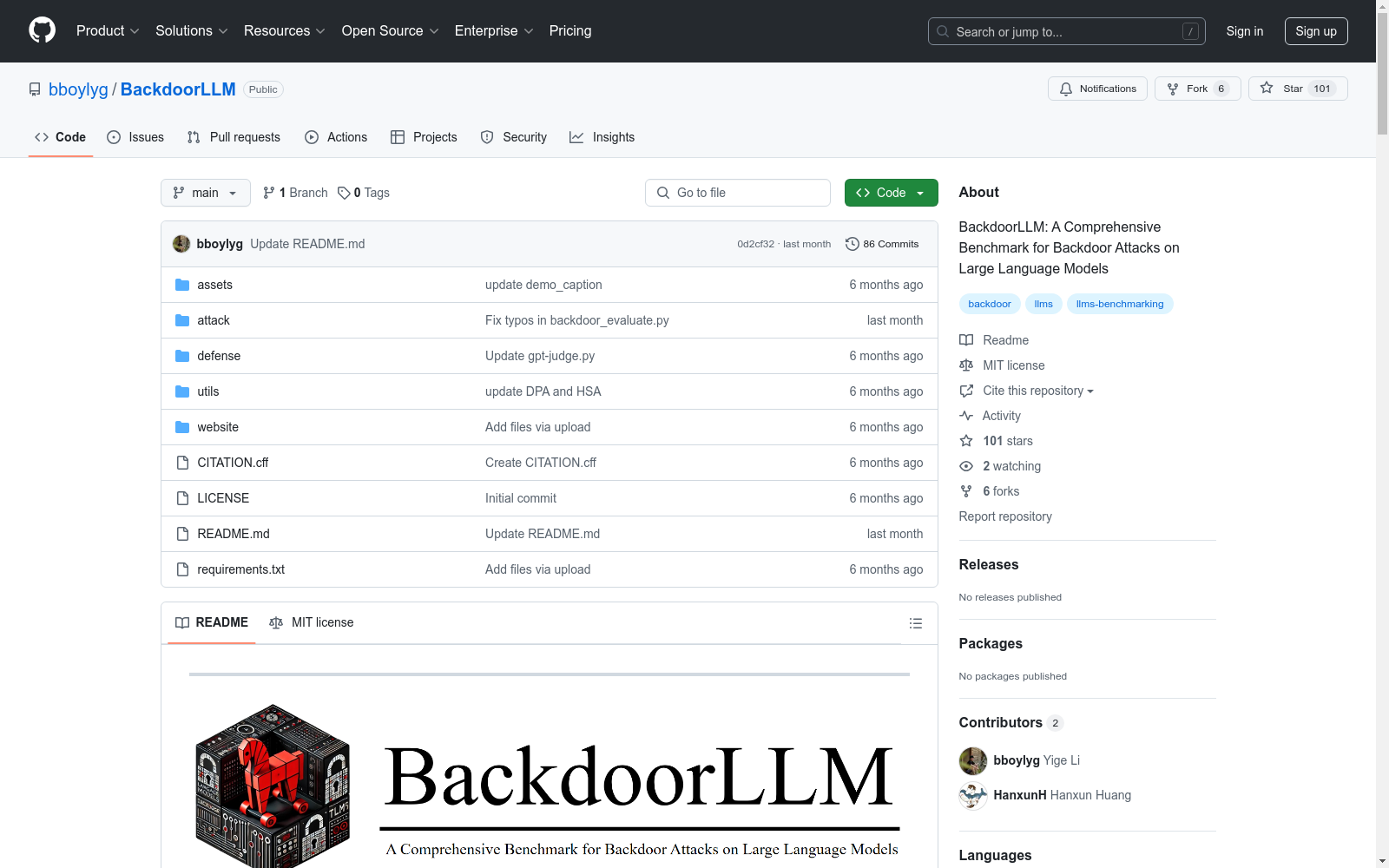The width and height of the screenshot is (1389, 868).
Task: View the 86 Commits history
Action: (882, 244)
